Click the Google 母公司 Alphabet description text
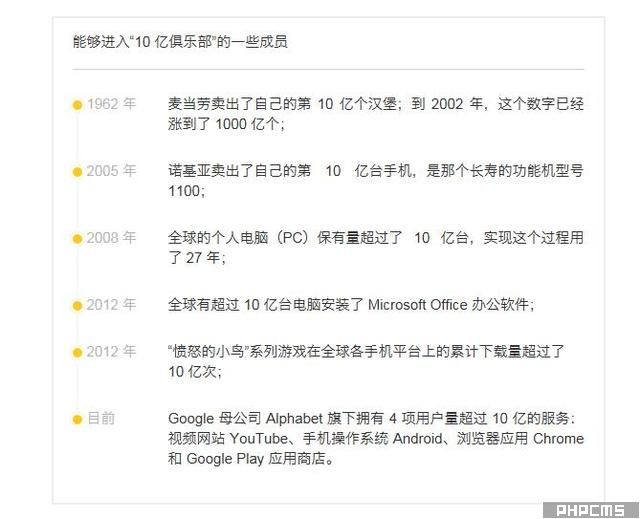Image resolution: width=640 pixels, height=519 pixels. (x=375, y=439)
